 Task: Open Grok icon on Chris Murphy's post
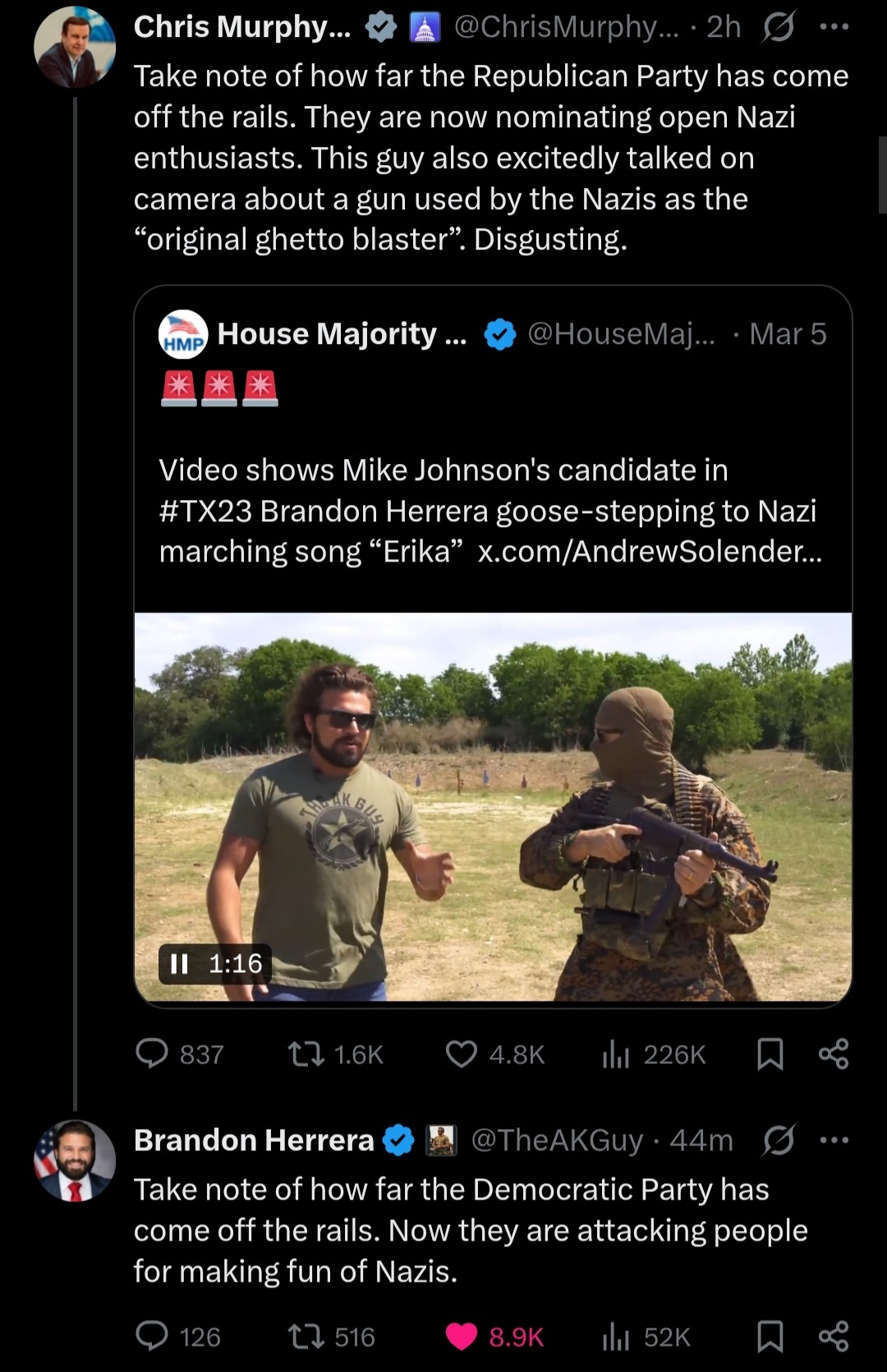pyautogui.click(x=778, y=27)
